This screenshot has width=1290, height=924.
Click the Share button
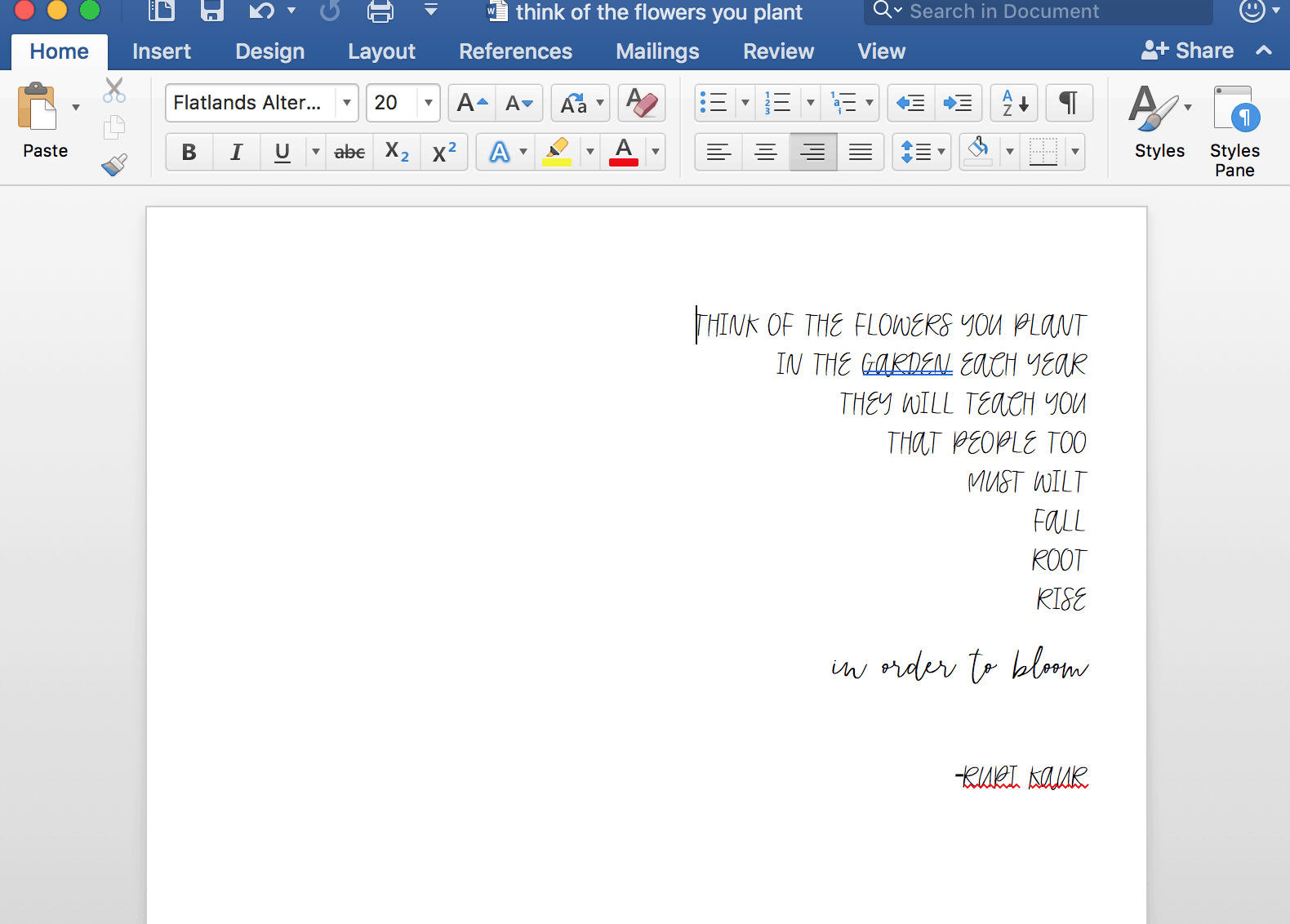pos(1187,51)
